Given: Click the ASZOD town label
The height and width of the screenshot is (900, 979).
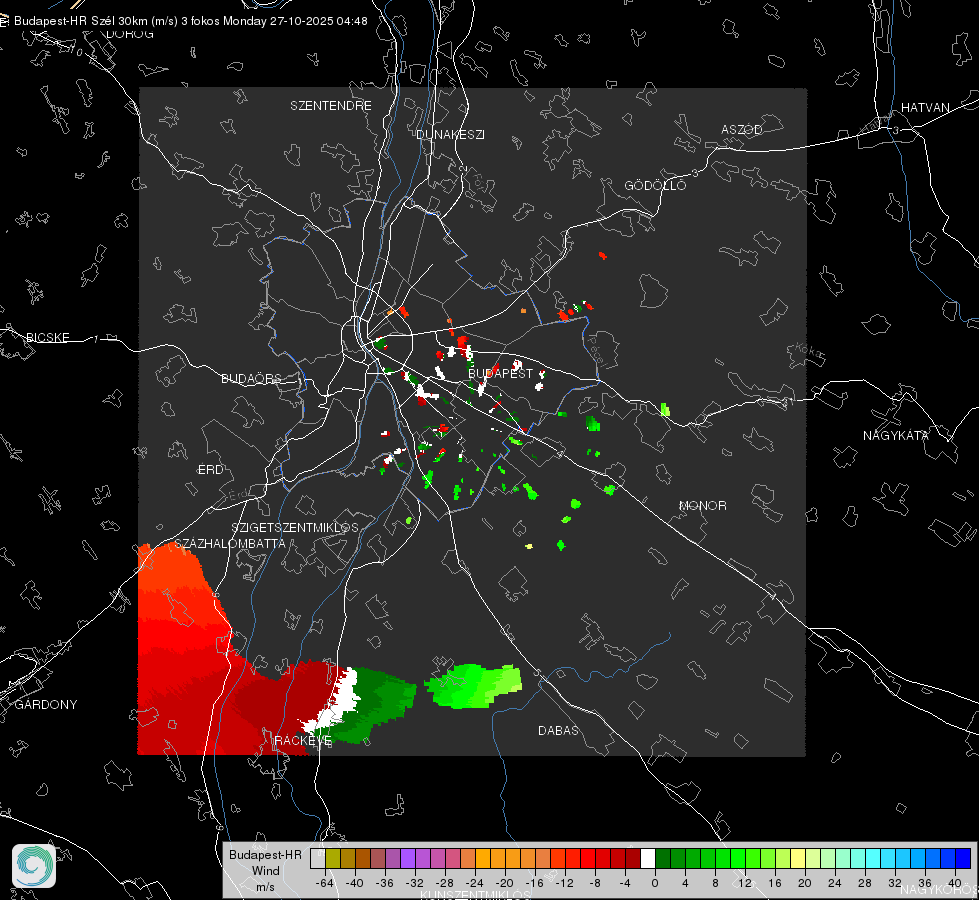Looking at the screenshot, I should (742, 130).
